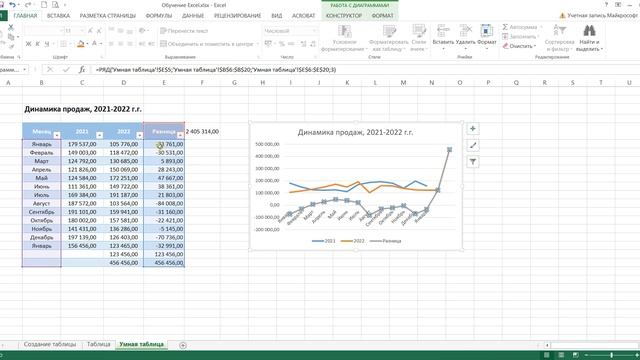640x360 pixels.
Task: Click the Удалить delete cells icon
Action: [465, 31]
